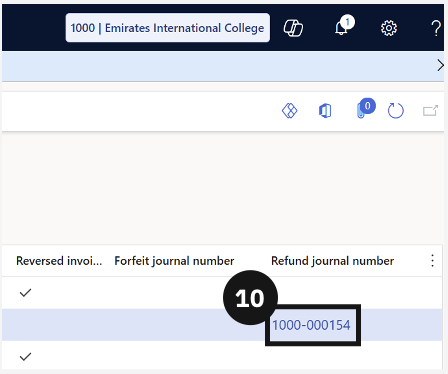
Task: Open the company picker 1000 | Emirates International College
Action: (168, 28)
